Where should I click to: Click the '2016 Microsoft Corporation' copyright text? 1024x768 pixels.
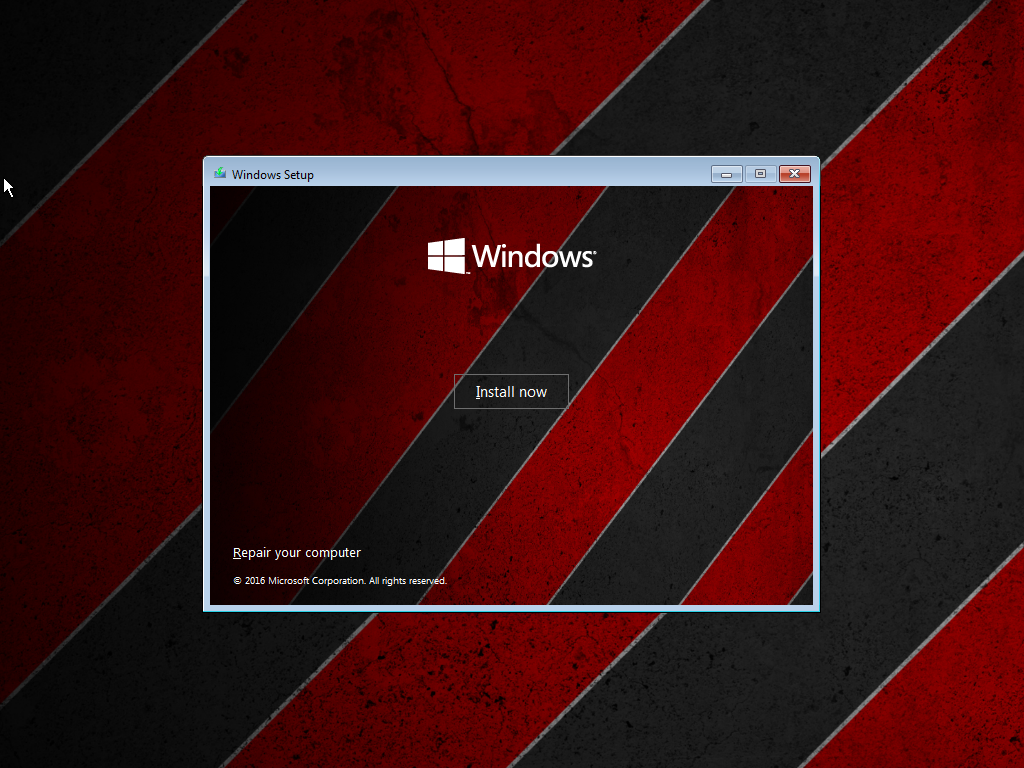[340, 581]
